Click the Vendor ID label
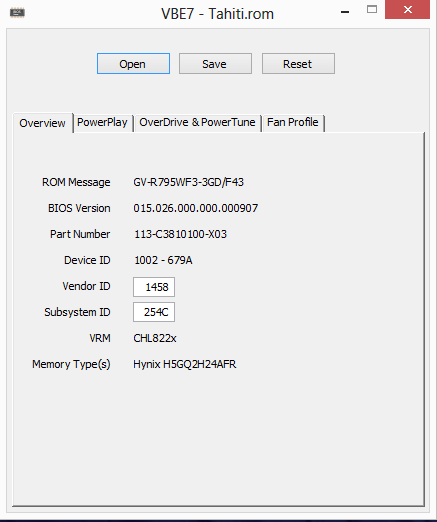This screenshot has width=437, height=522. 86,286
